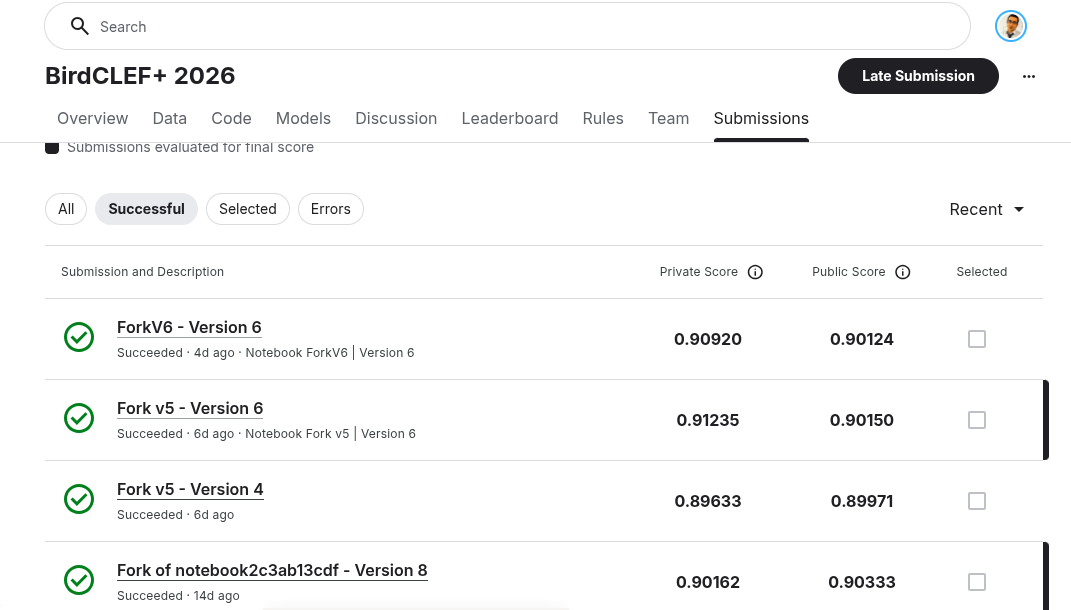
Task: Click inside the Search input field
Action: point(507,26)
